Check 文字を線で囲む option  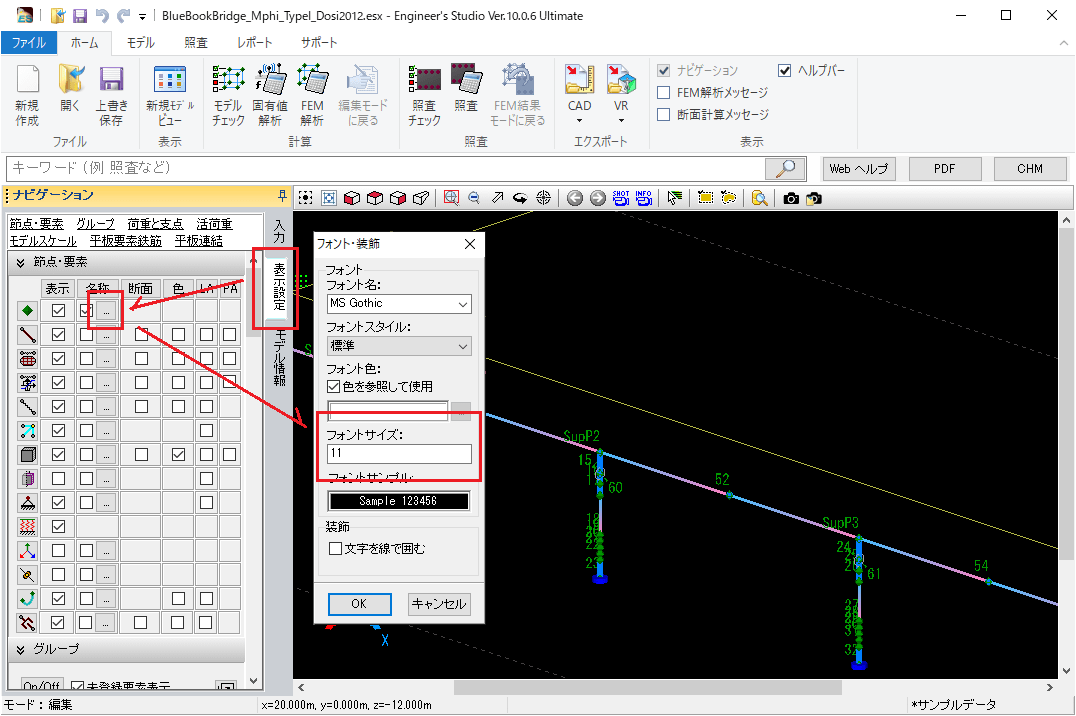336,548
